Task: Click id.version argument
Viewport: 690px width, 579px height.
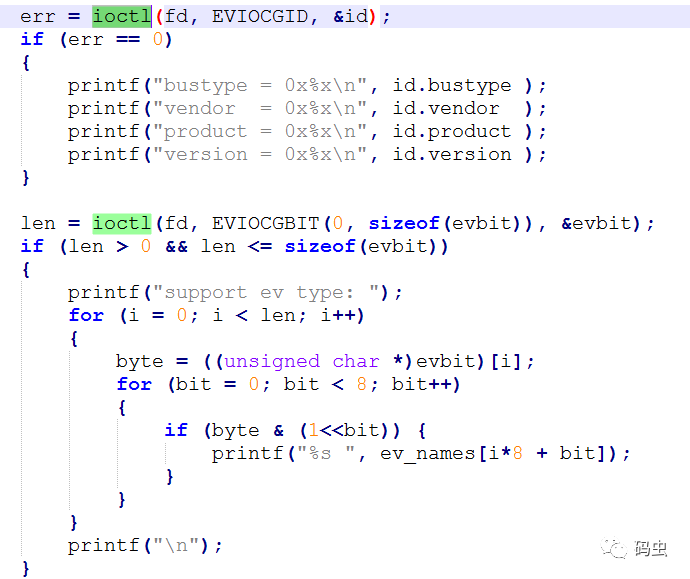Action: pos(452,154)
